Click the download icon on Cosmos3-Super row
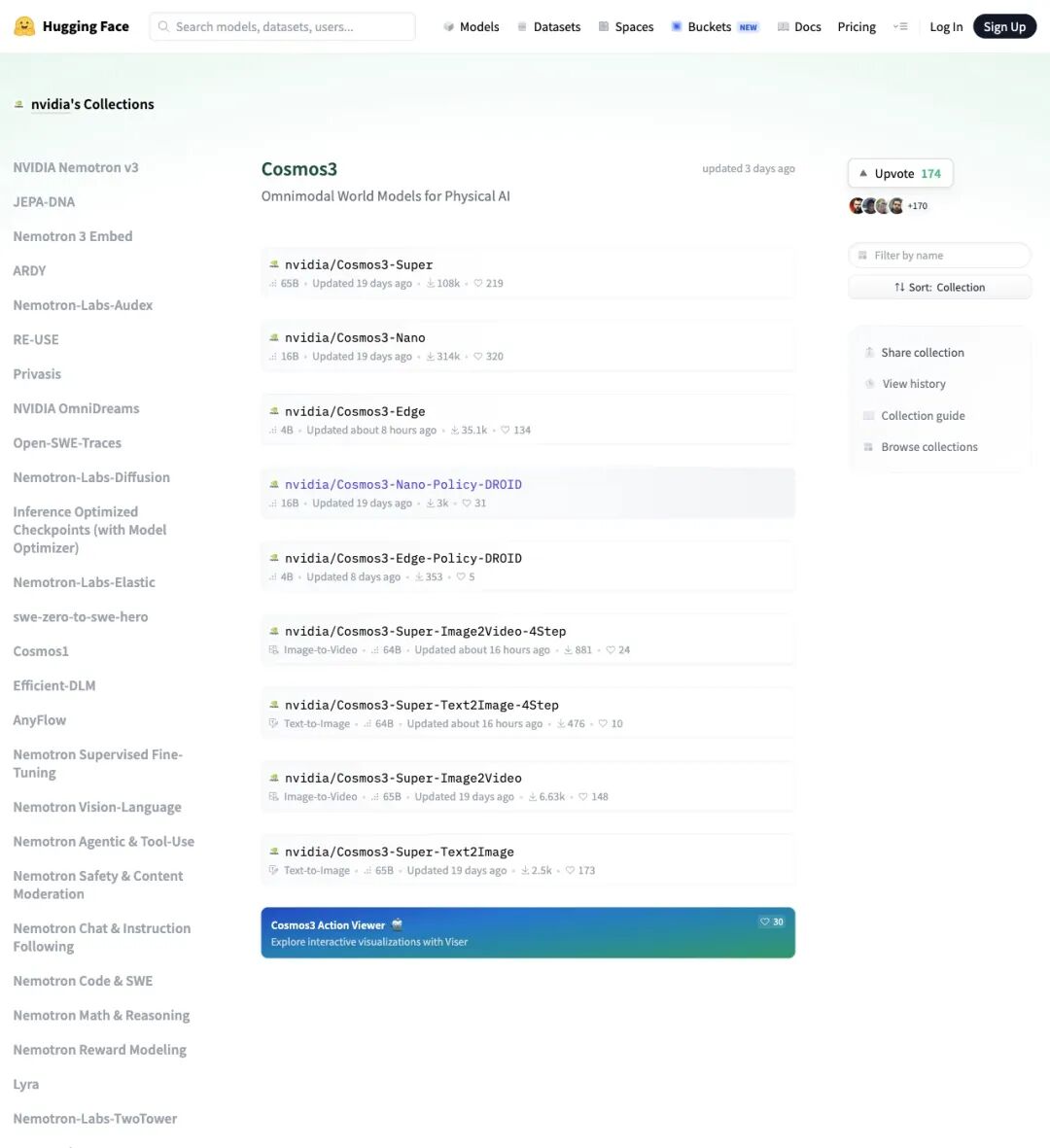 (x=431, y=283)
